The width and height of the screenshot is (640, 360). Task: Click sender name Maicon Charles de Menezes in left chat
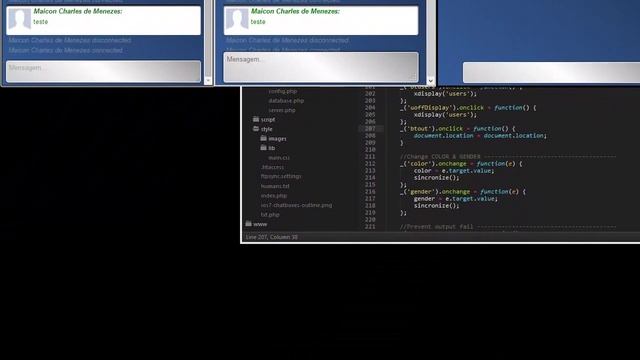78,11
